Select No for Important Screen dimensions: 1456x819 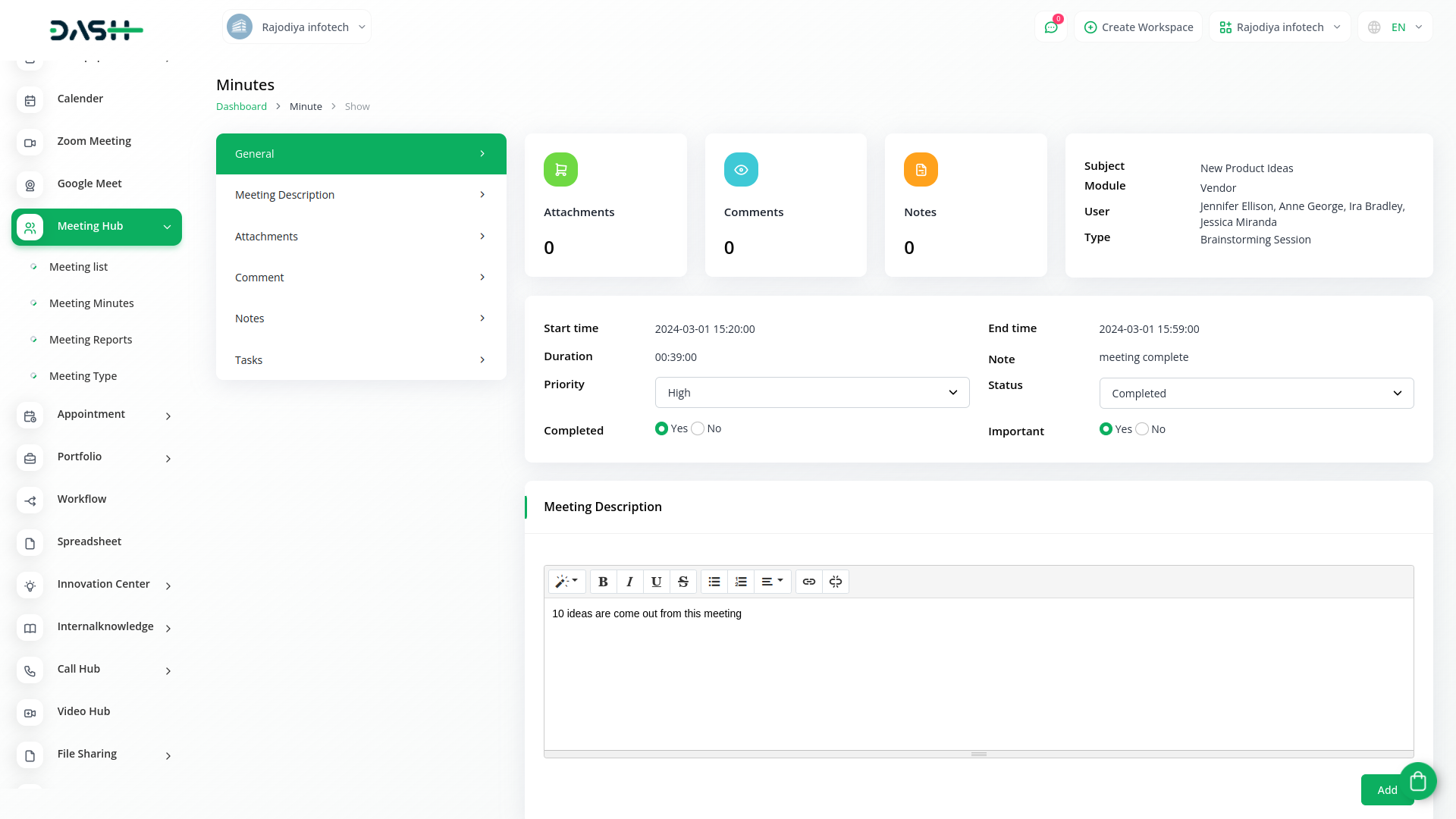pyautogui.click(x=1142, y=429)
